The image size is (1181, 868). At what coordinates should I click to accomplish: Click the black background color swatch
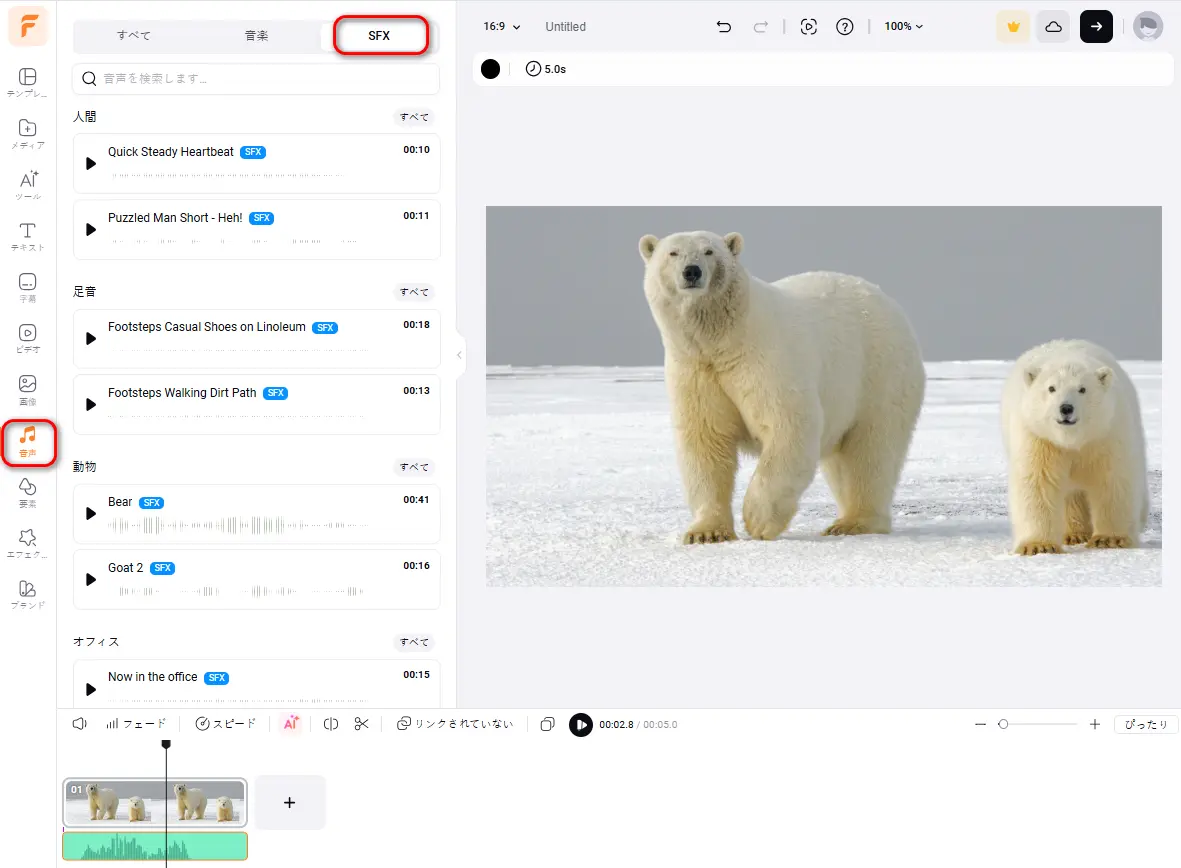coord(490,69)
